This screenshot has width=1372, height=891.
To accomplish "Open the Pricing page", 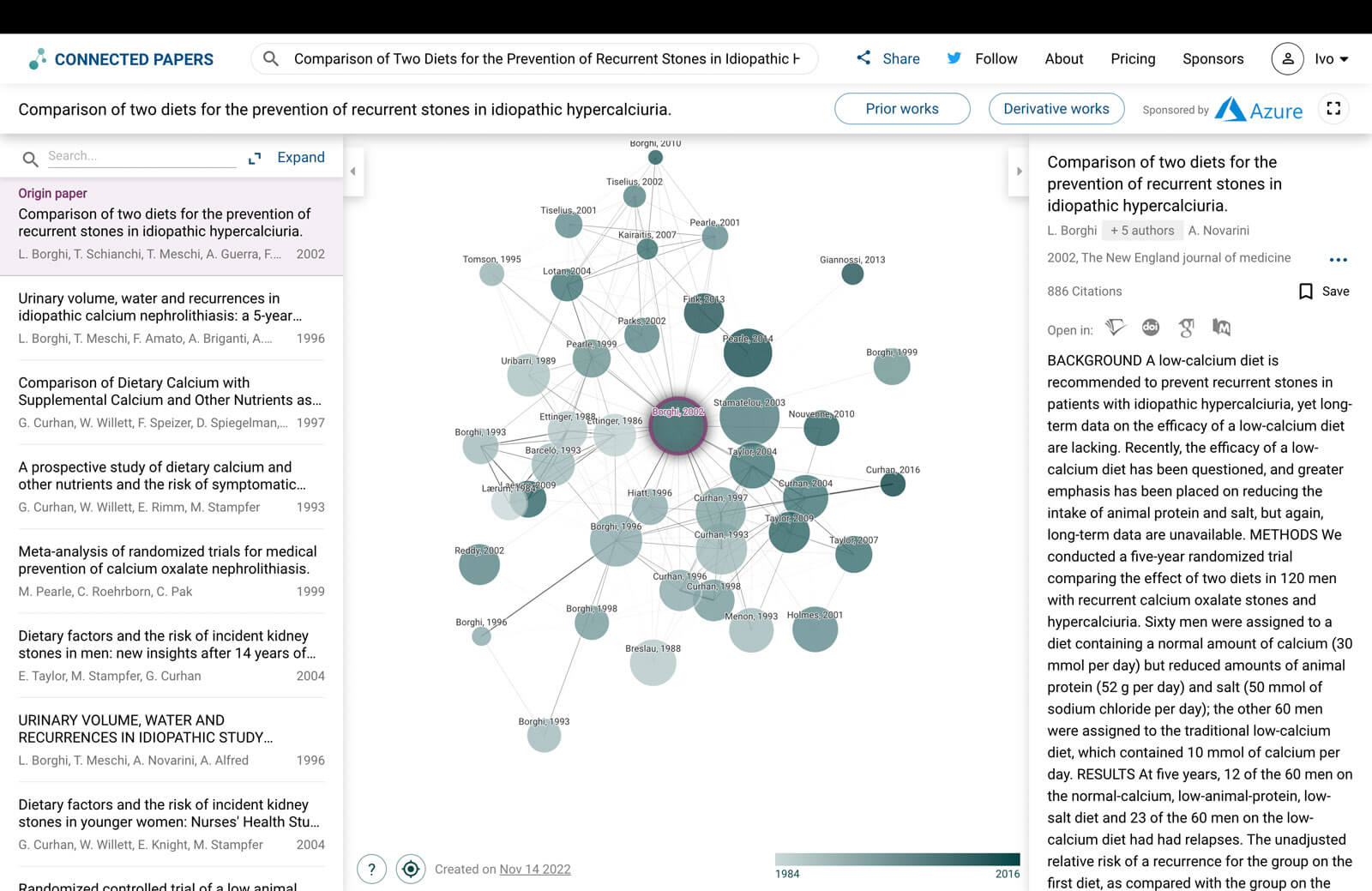I will pyautogui.click(x=1133, y=59).
